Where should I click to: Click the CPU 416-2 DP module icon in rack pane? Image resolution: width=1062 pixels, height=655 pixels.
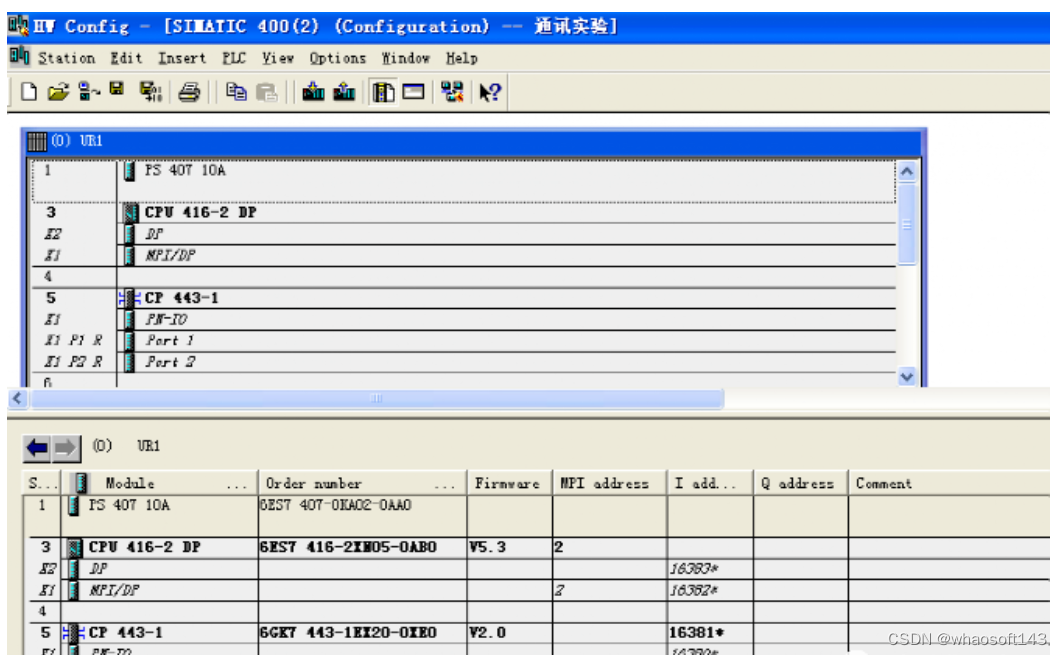click(130, 213)
